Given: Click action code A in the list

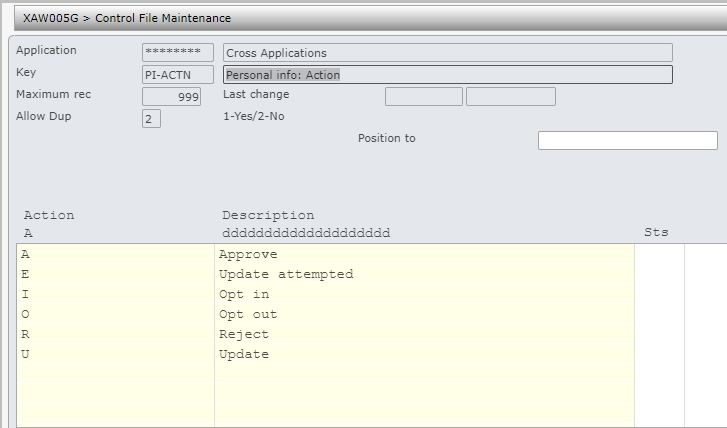Looking at the screenshot, I should pyautogui.click(x=25, y=254).
